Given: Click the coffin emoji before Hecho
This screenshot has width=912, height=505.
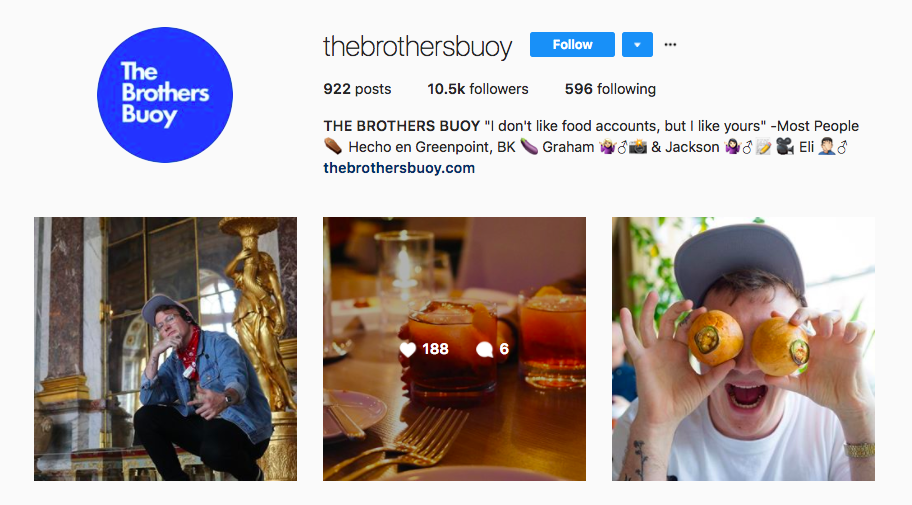Looking at the screenshot, I should [x=333, y=147].
